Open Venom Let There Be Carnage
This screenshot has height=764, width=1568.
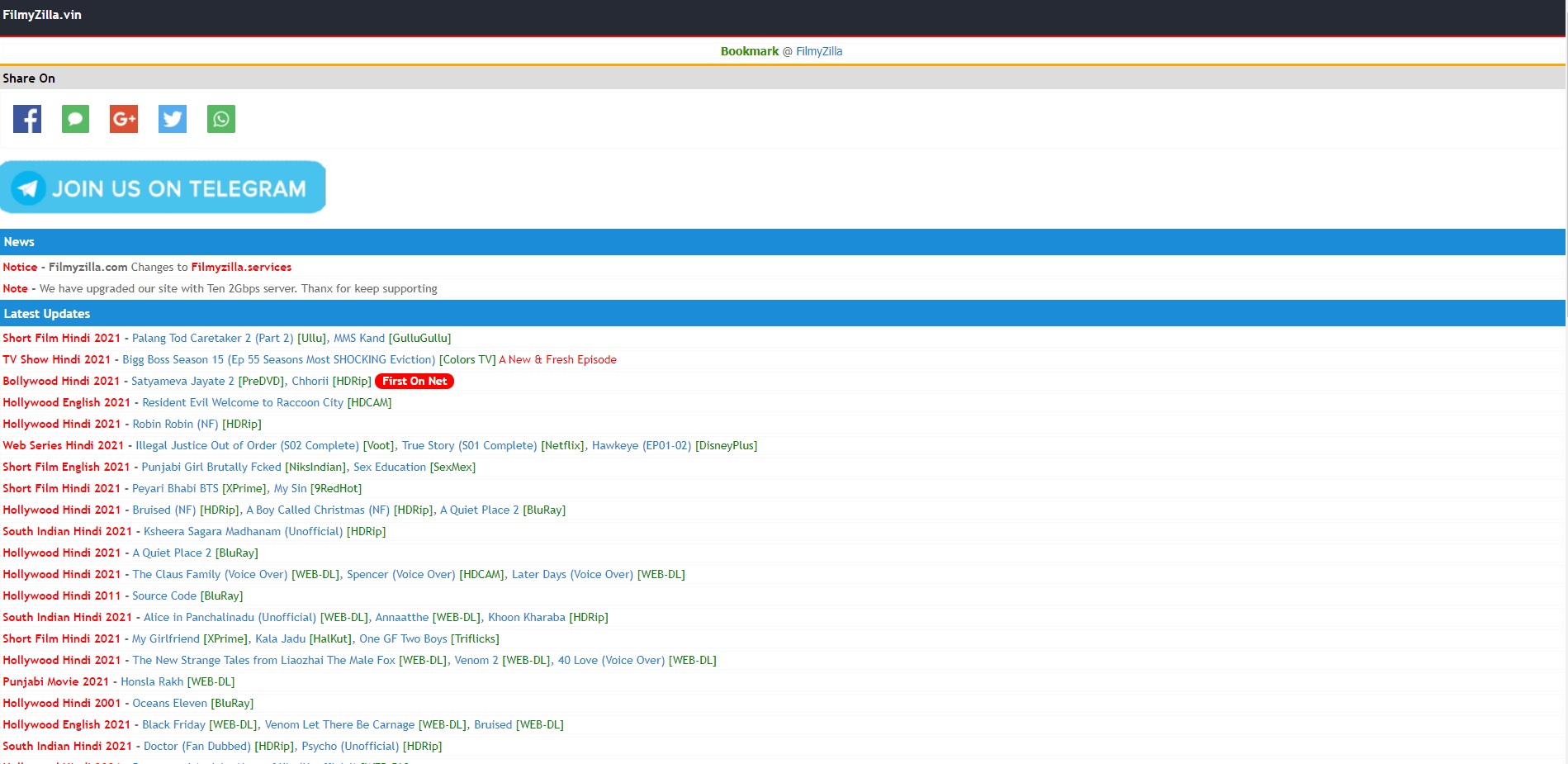pyautogui.click(x=339, y=724)
